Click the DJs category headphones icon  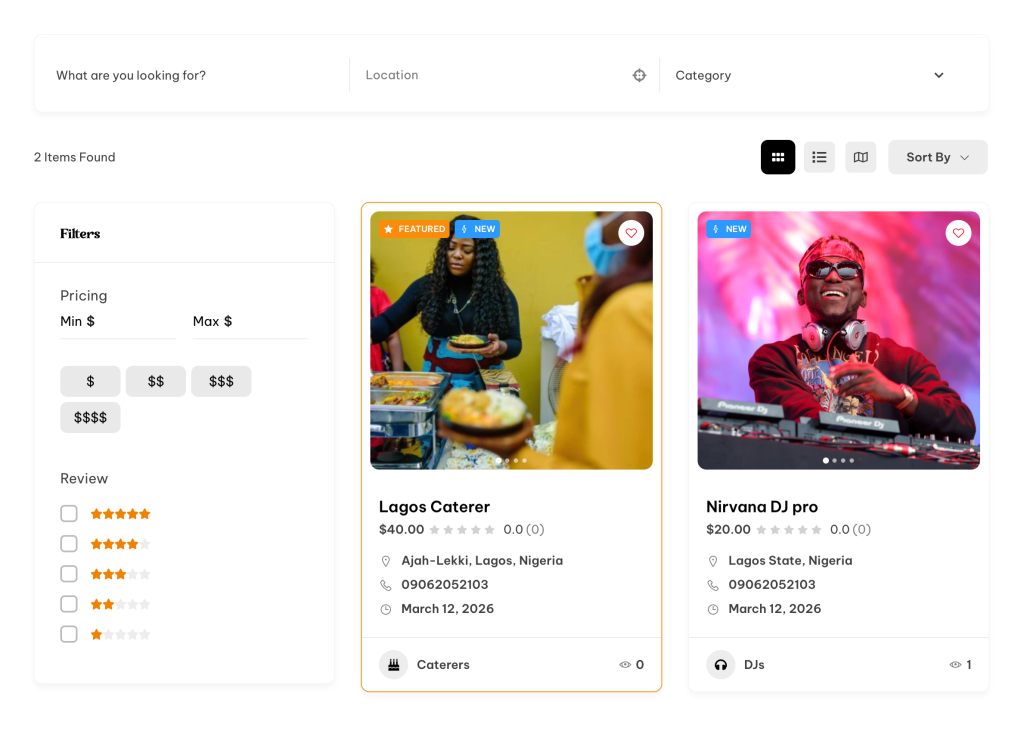[x=721, y=665]
